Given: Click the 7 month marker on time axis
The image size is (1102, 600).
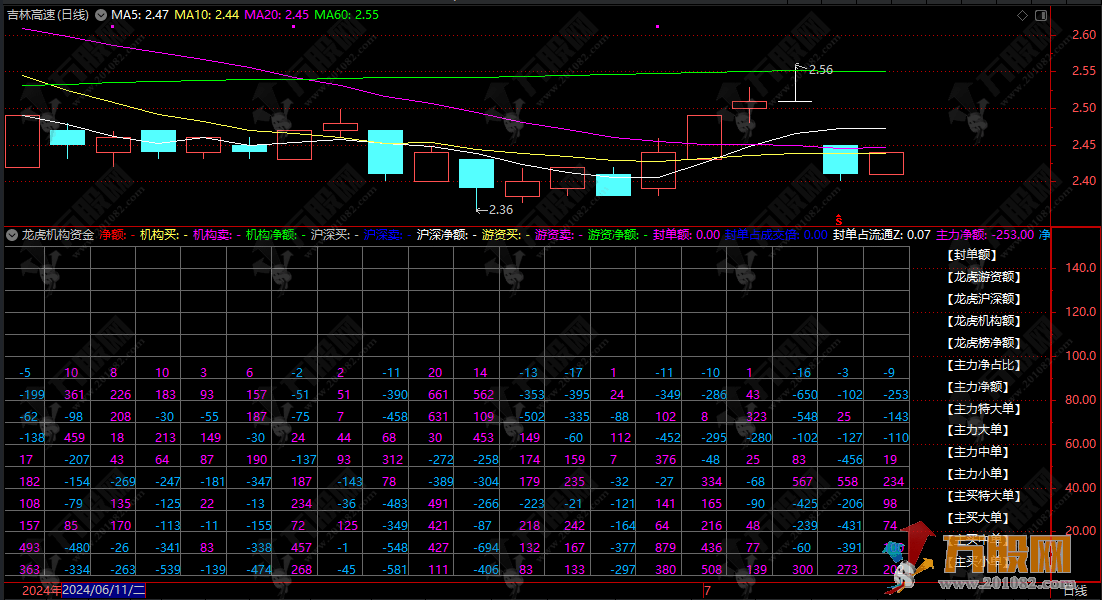Looking at the screenshot, I should click(x=708, y=591).
